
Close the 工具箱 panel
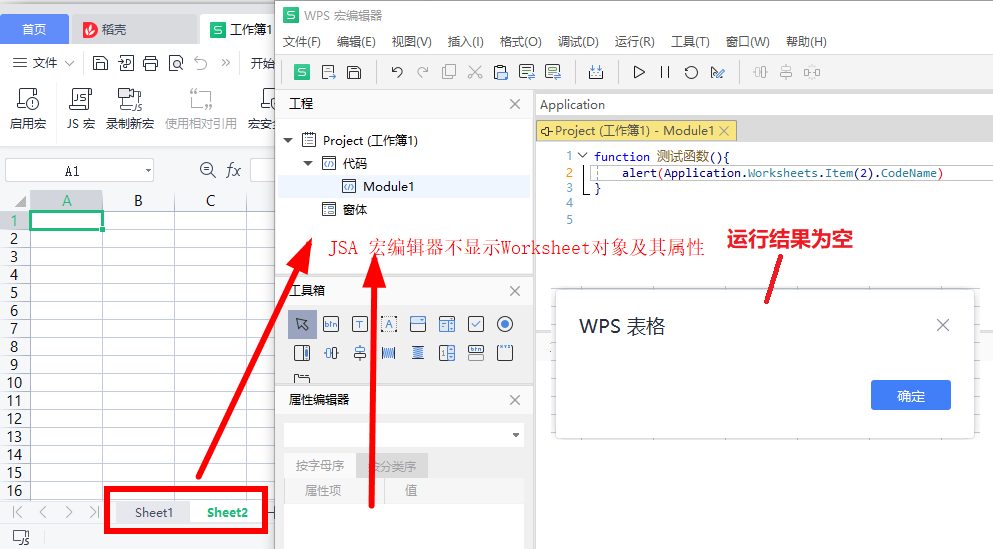click(x=515, y=291)
